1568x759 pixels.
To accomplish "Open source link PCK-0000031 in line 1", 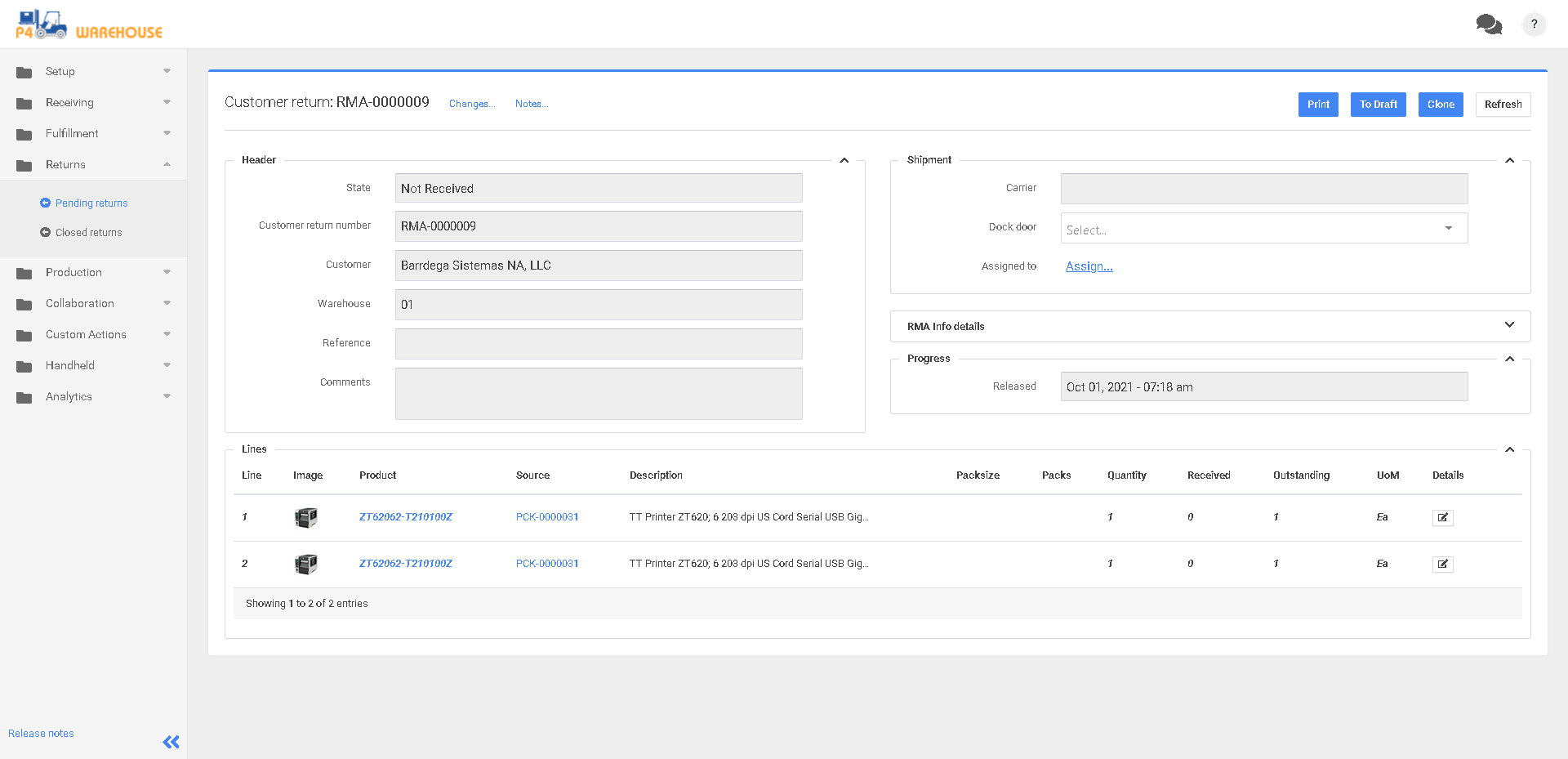I will click(547, 517).
